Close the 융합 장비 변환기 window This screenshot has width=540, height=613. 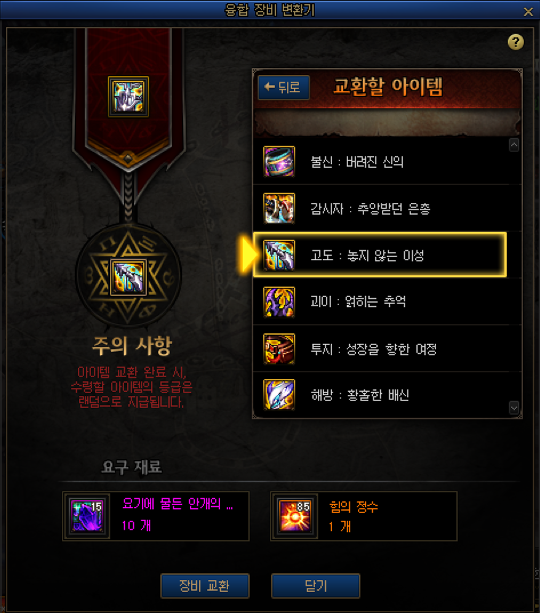[528, 12]
